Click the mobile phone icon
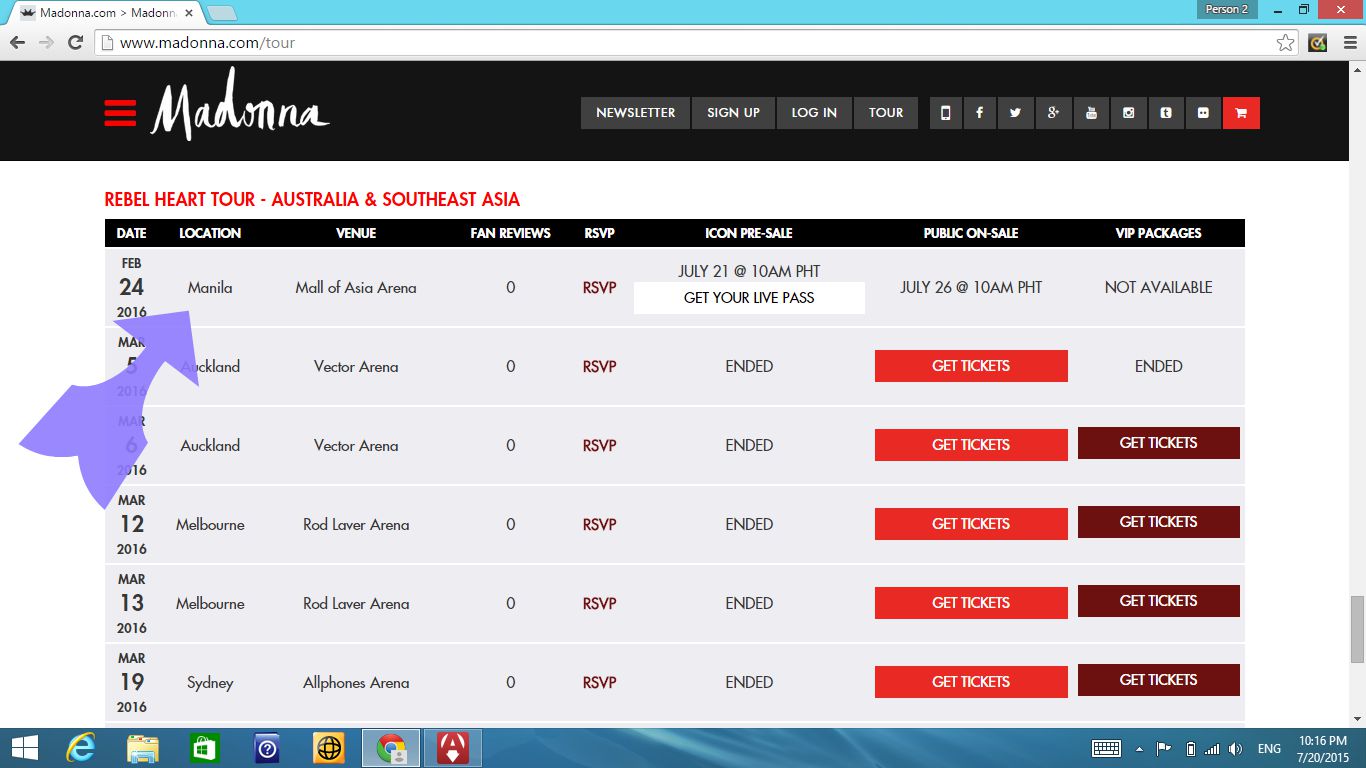The height and width of the screenshot is (768, 1366). (x=945, y=113)
